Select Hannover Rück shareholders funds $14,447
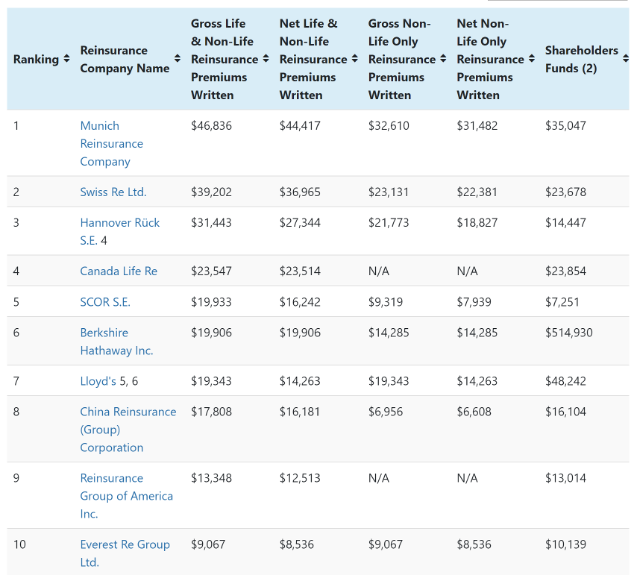The width and height of the screenshot is (634, 576). tap(565, 223)
